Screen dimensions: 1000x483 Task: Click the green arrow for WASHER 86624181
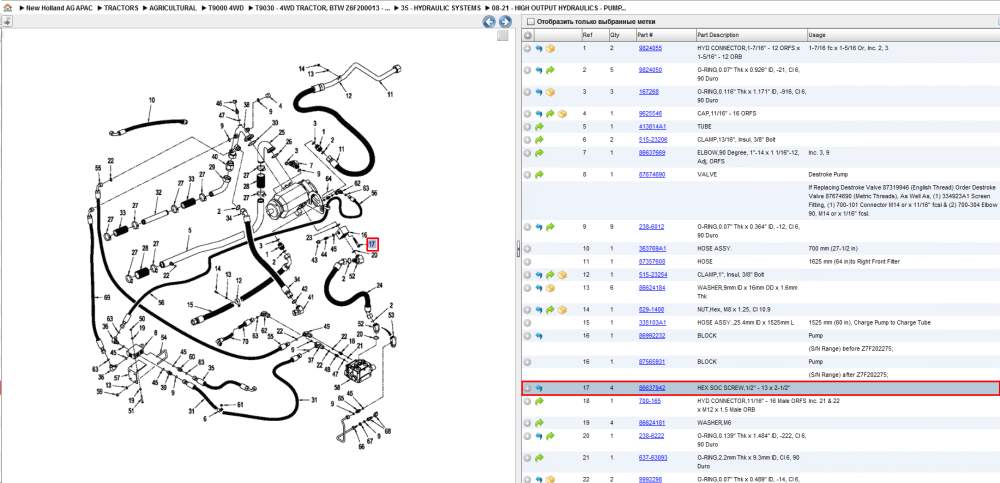(539, 422)
